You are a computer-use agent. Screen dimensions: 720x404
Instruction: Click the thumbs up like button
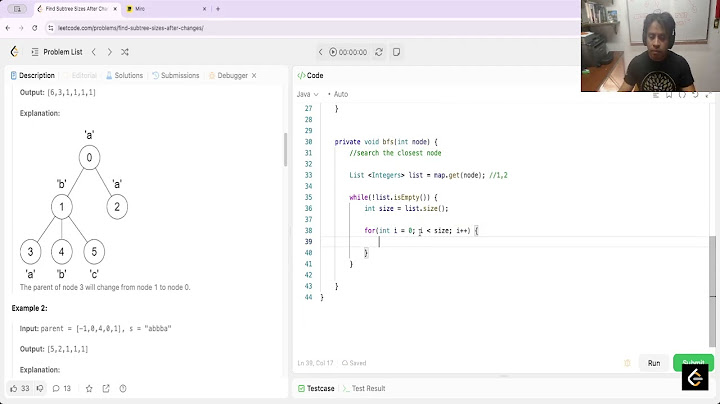20,388
